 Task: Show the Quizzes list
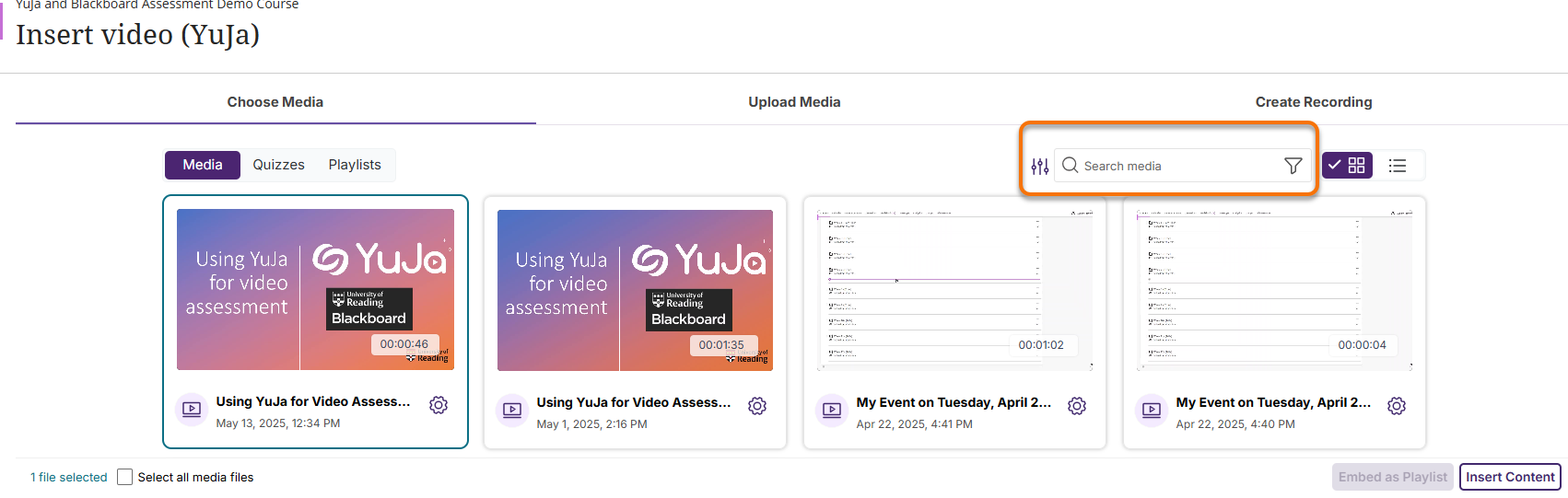[279, 165]
